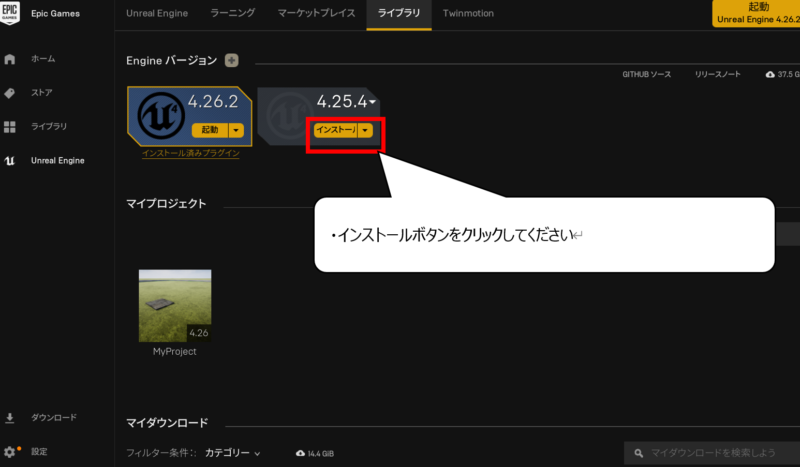Switch to the ラーニング tab

(233, 13)
